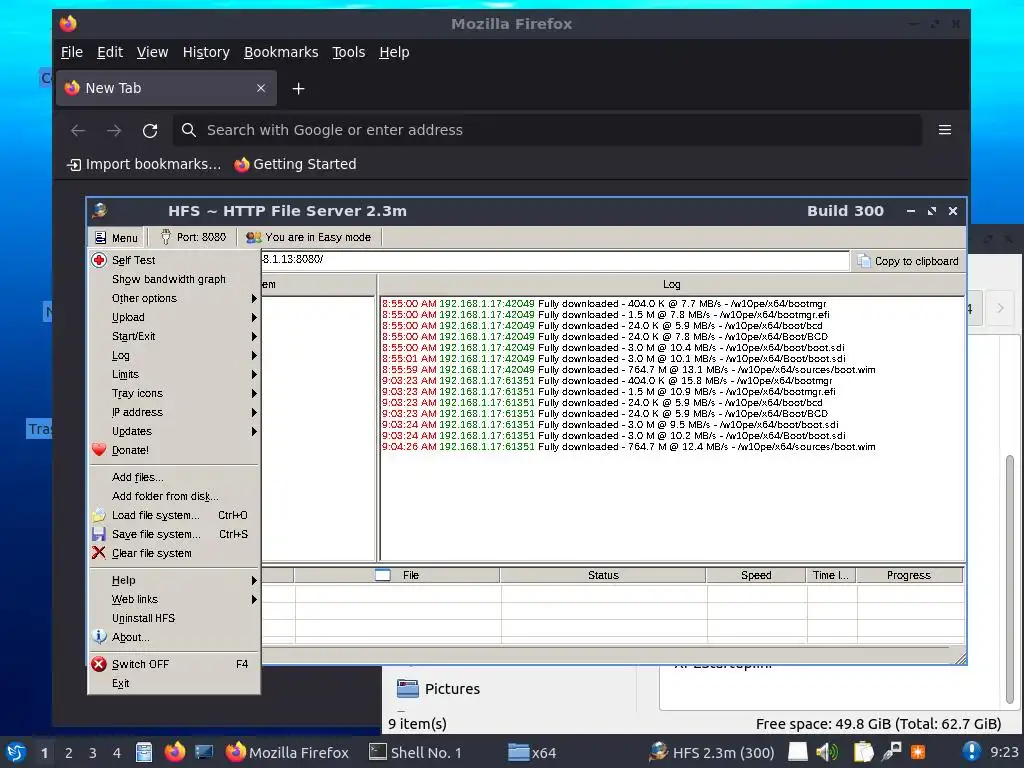Click the Log panel header

tap(671, 284)
